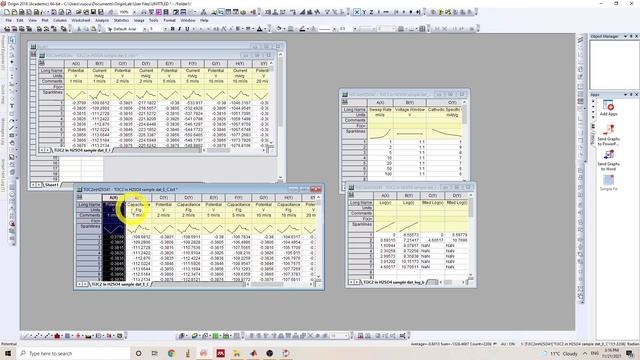Select the Pointer tool in left toolbar
The width and height of the screenshot is (640, 360).
(12, 40)
